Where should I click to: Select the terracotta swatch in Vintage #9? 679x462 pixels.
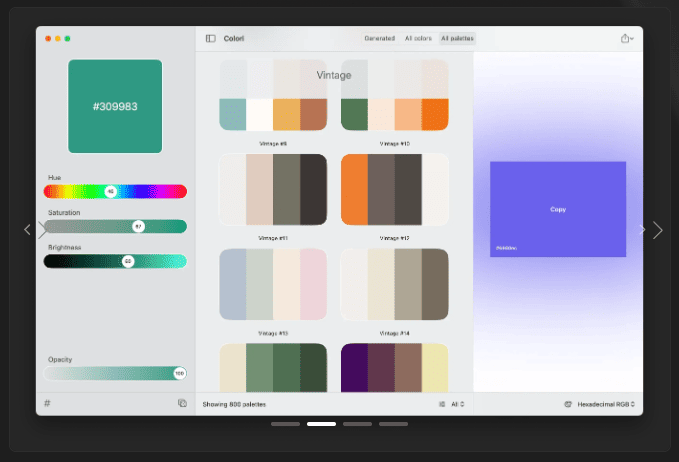(314, 114)
